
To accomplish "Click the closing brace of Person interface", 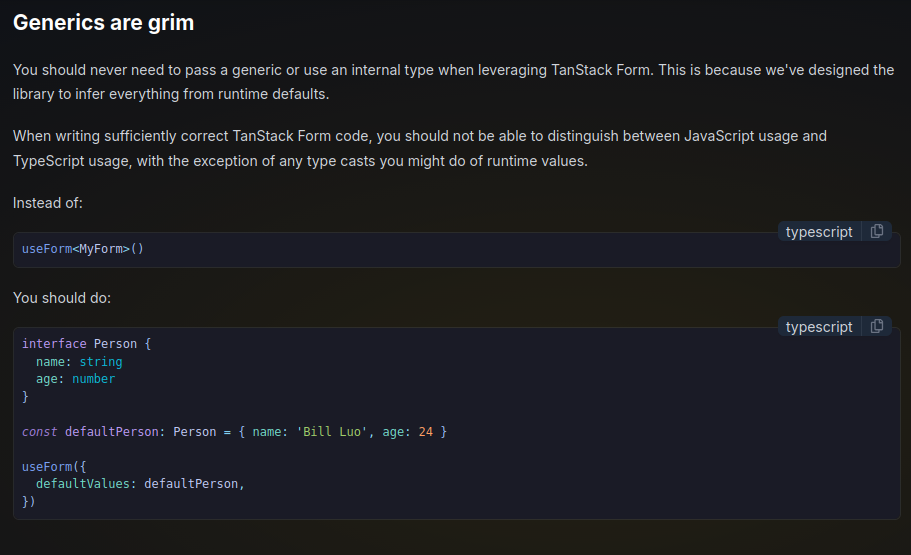I will point(26,397).
